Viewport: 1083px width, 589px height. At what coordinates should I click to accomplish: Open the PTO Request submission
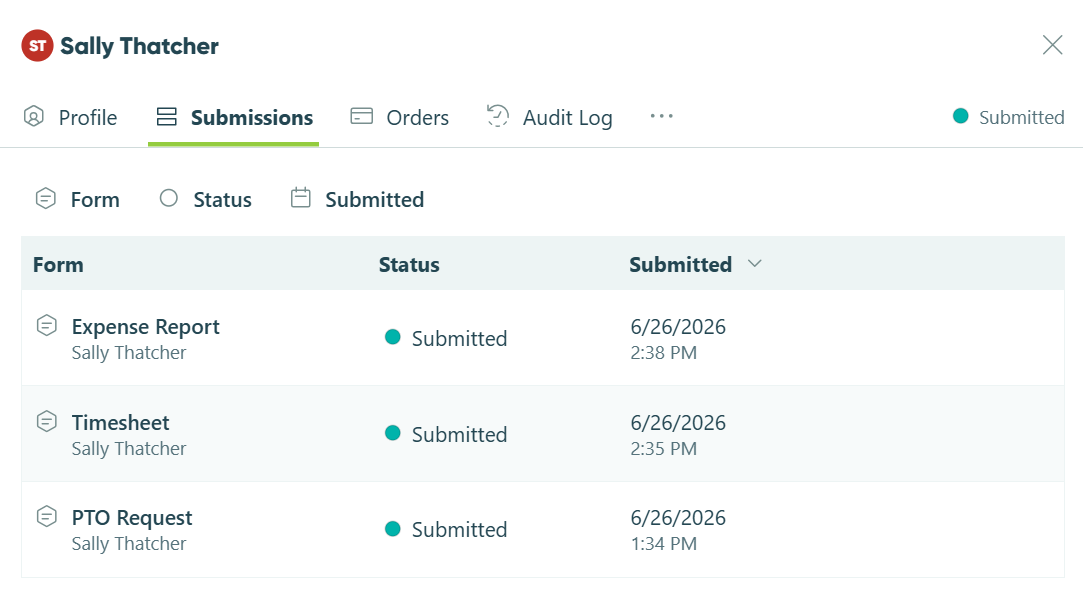[x=132, y=518]
